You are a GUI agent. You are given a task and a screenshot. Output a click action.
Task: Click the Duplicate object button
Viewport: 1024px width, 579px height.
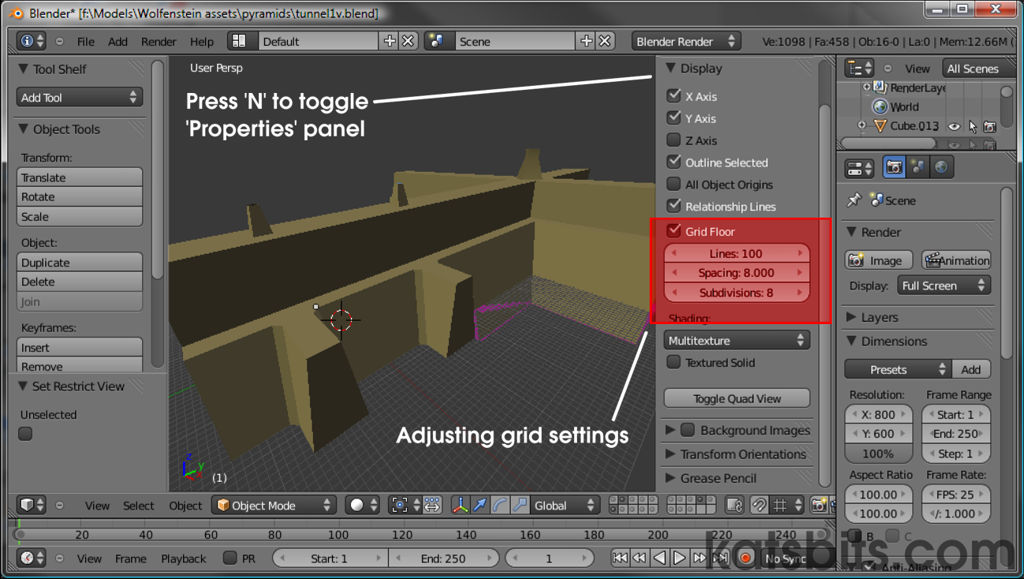point(79,262)
